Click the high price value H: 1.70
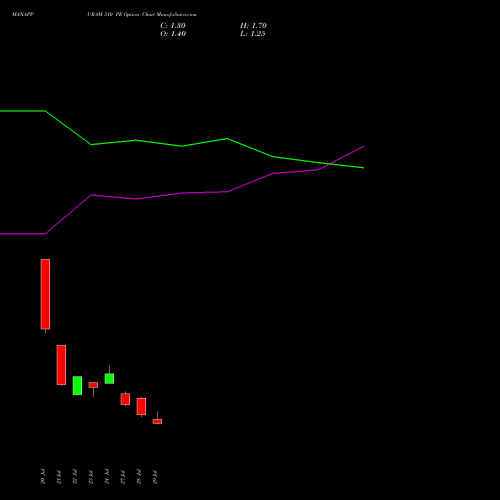 [x=253, y=26]
